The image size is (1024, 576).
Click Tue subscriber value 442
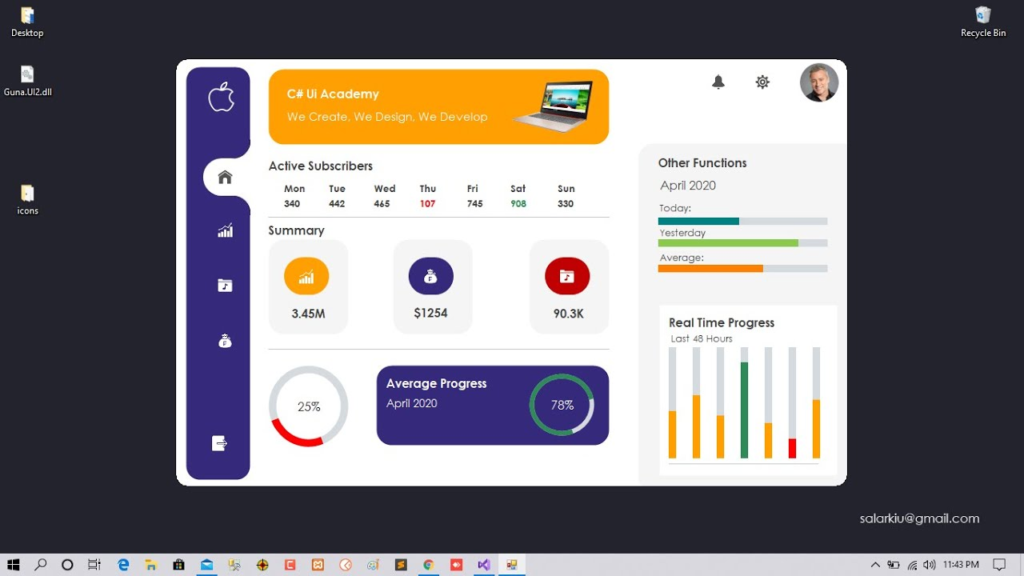pos(337,204)
